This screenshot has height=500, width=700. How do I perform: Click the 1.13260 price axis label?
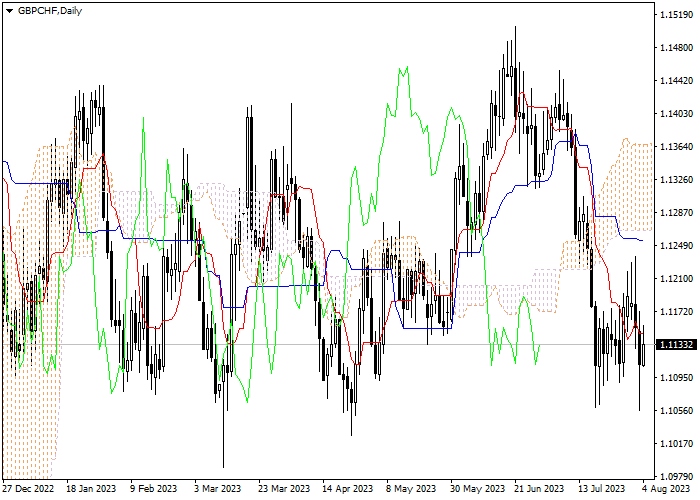tap(676, 180)
